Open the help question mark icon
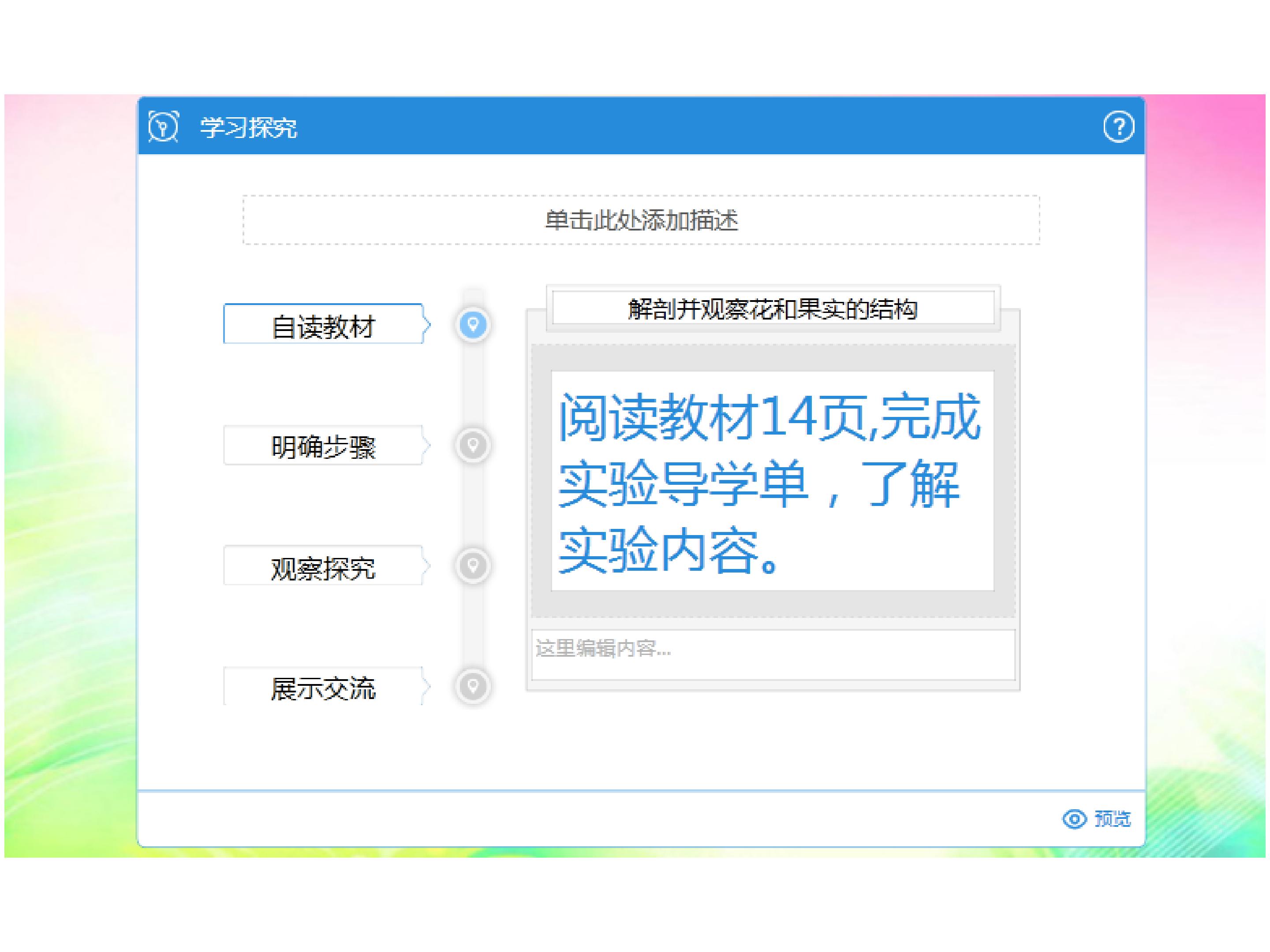 coord(1118,127)
